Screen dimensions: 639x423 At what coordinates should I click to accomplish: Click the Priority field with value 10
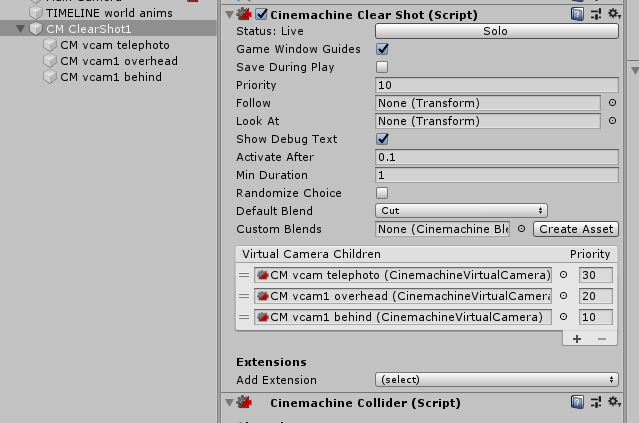tap(497, 85)
